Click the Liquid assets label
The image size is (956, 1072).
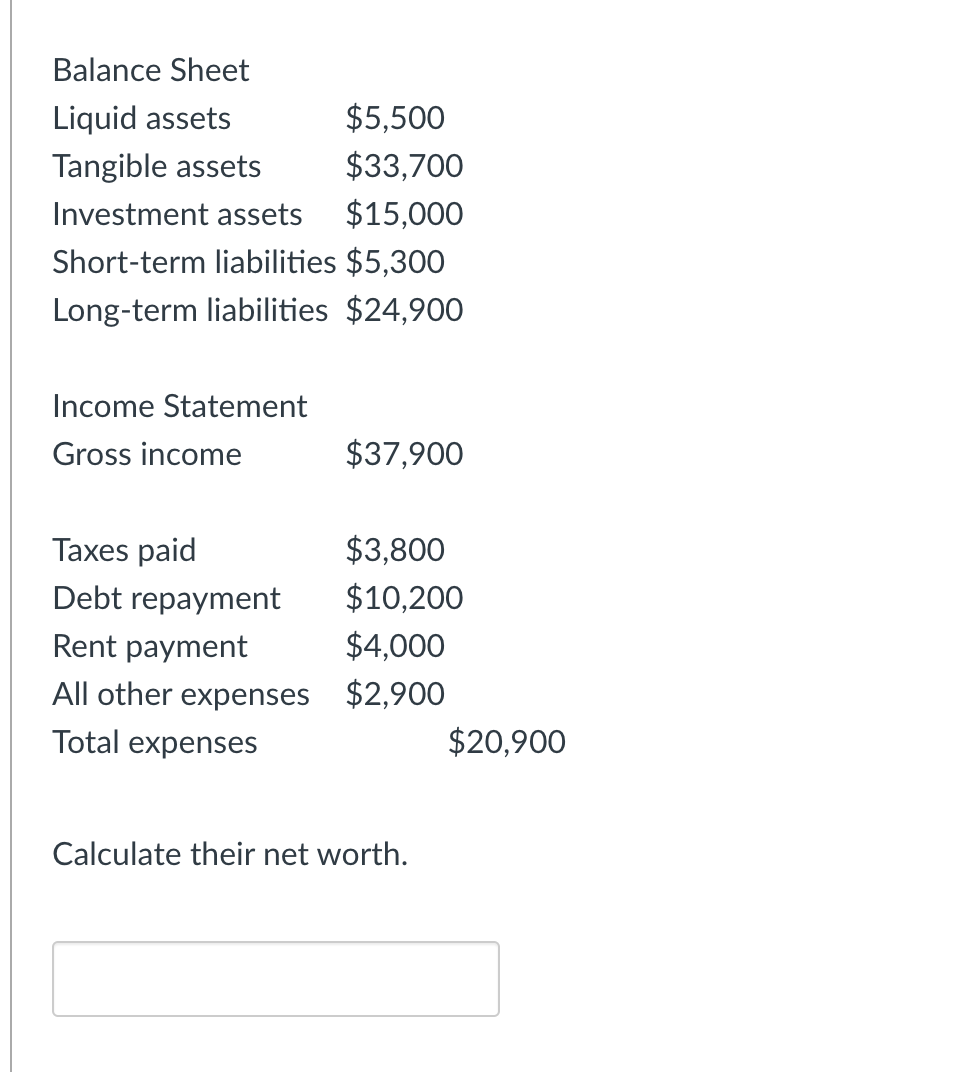141,118
